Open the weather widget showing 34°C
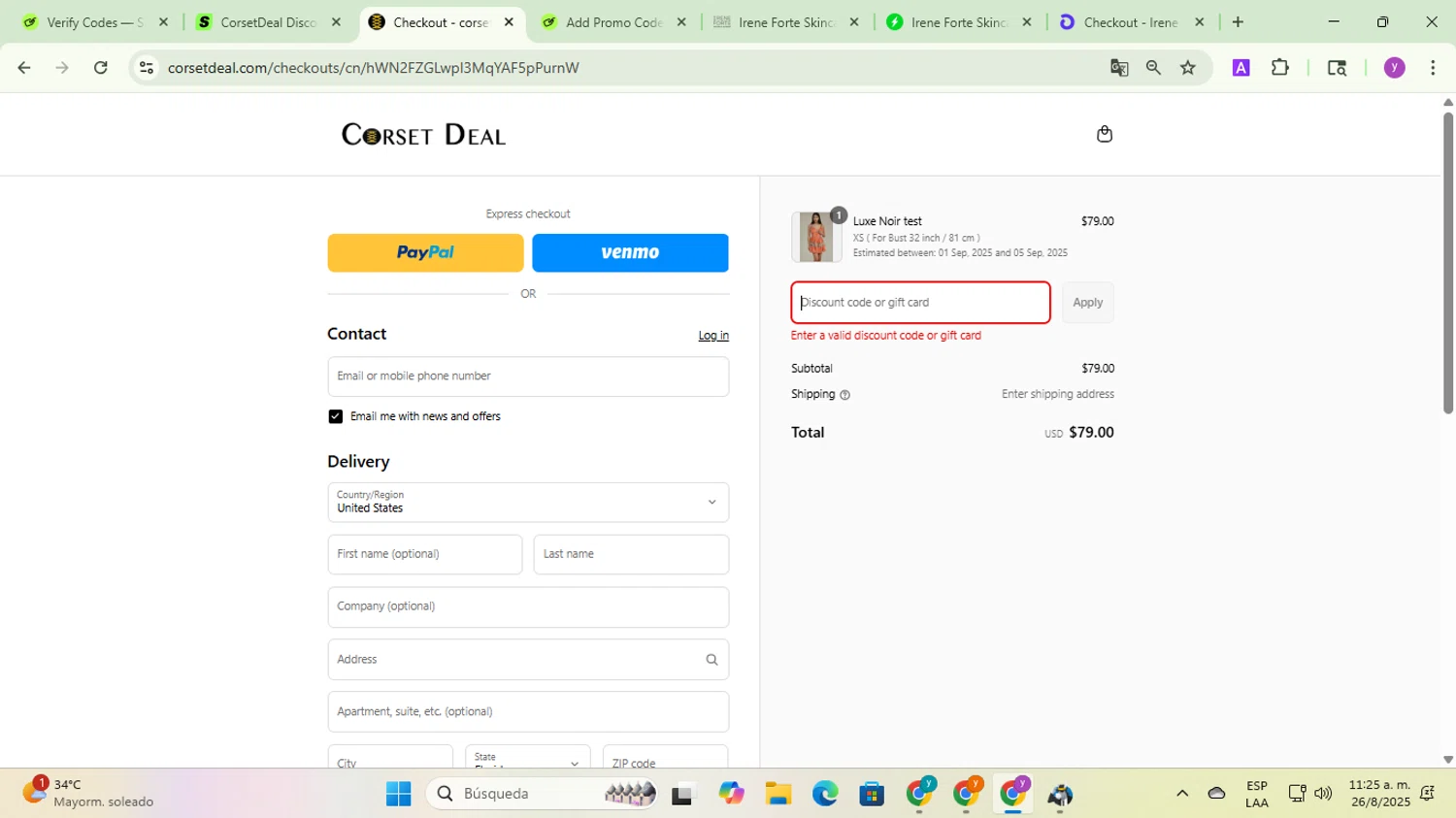 89,794
